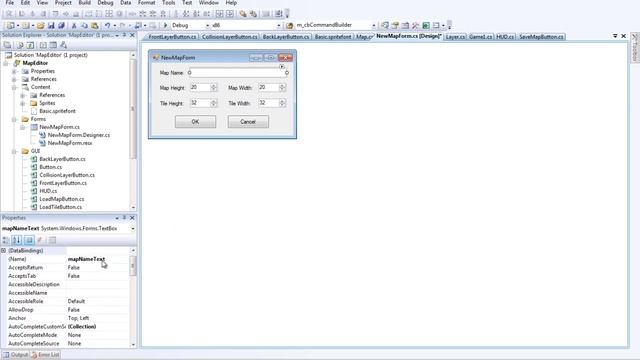Click the View Code icon in Solution Explorer
This screenshot has width=640, height=360.
tap(42, 45)
